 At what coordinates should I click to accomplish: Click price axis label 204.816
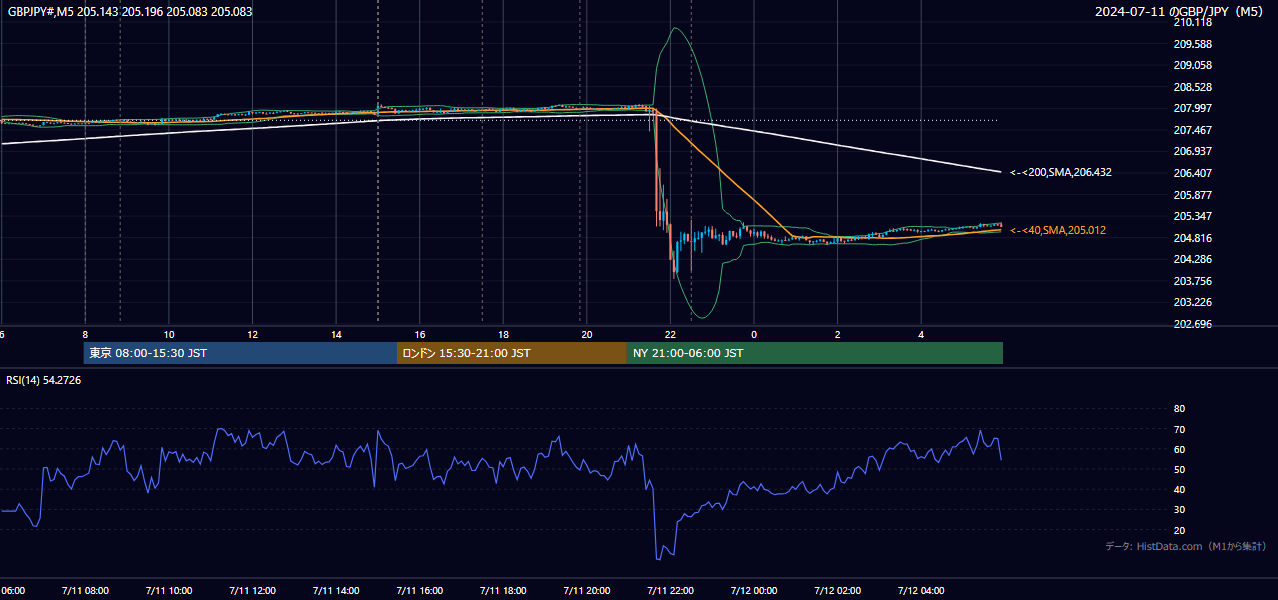(1193, 238)
